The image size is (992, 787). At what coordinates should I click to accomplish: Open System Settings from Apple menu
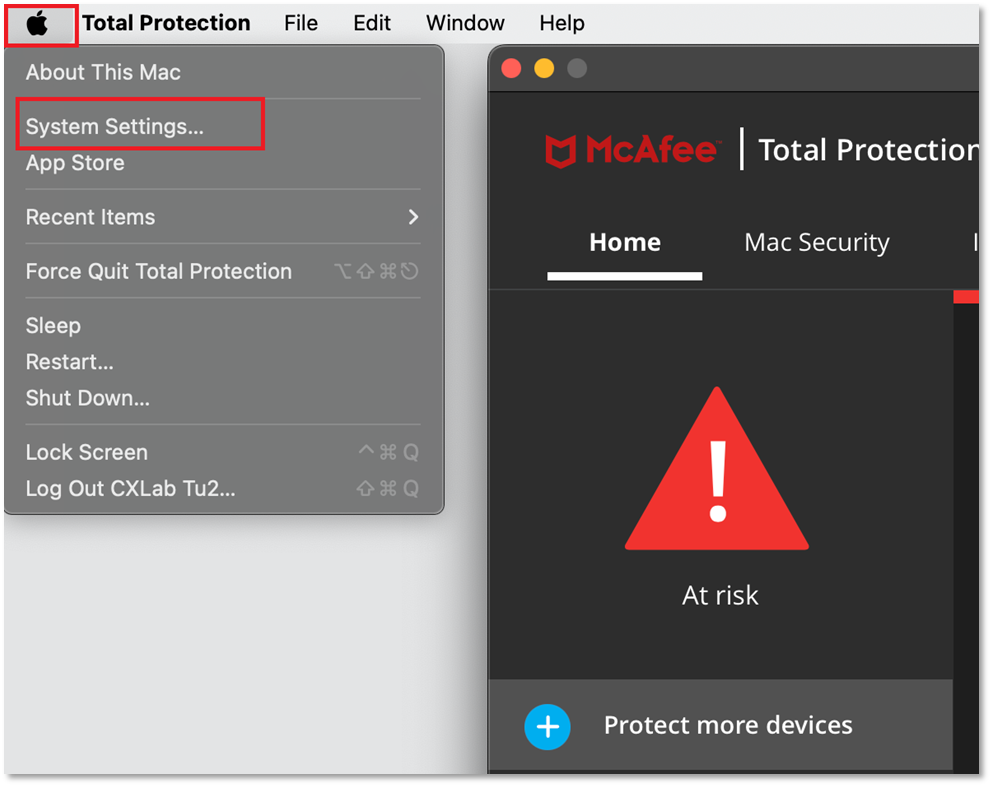coord(115,127)
